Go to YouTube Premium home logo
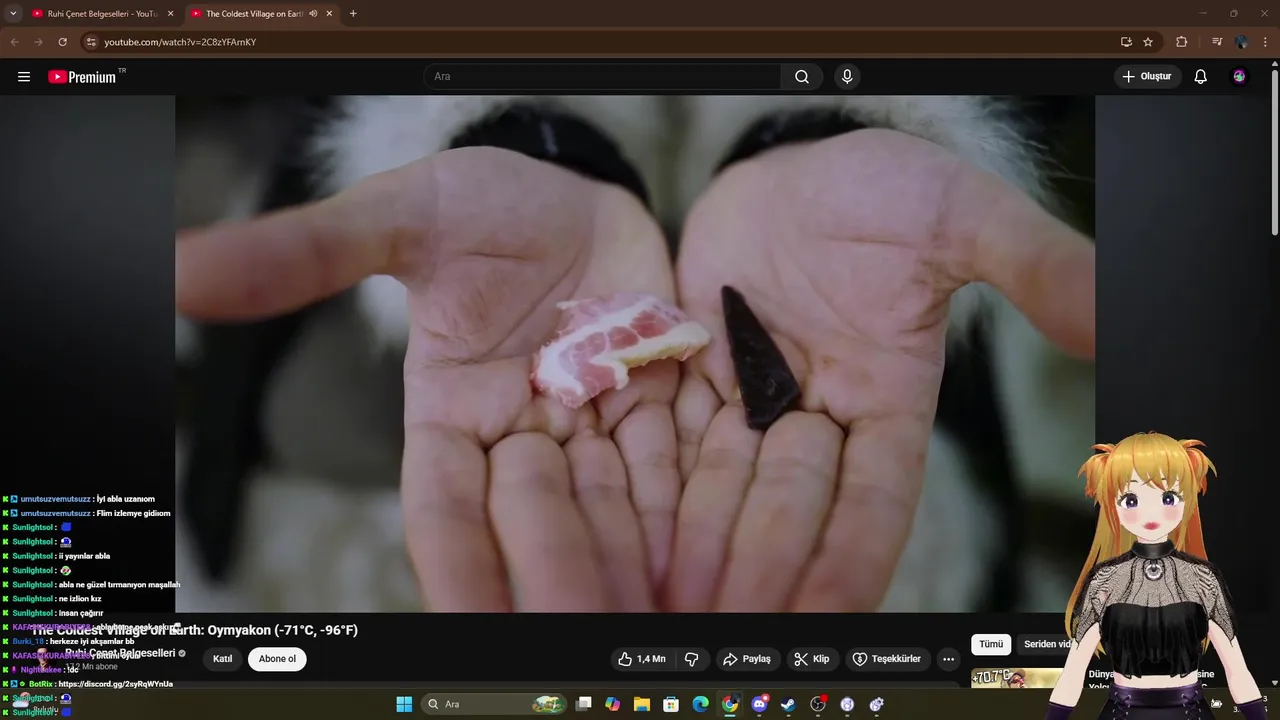The image size is (1280, 720). click(82, 77)
